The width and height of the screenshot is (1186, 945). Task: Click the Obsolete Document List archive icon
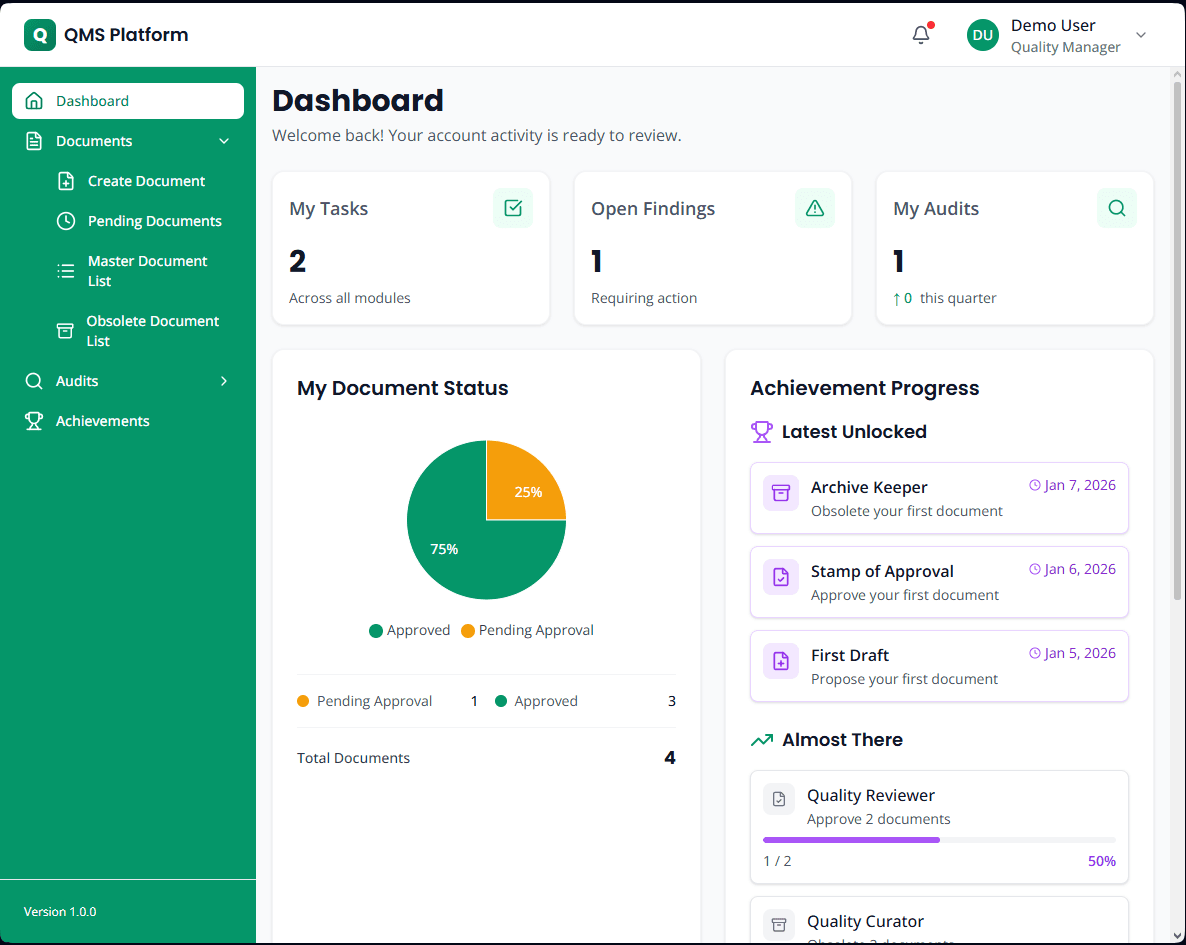point(65,331)
